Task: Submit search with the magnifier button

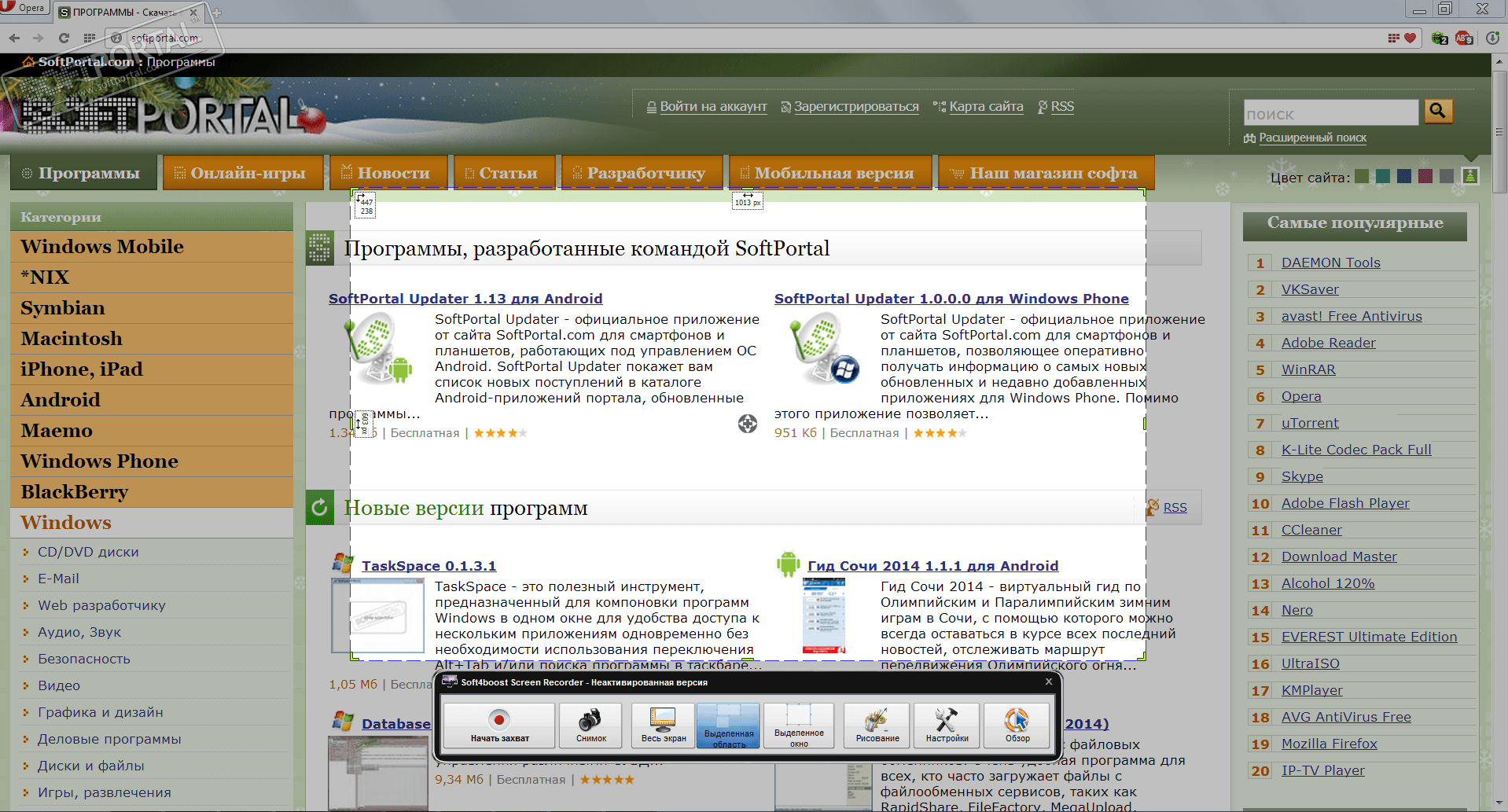Action: click(x=1437, y=112)
